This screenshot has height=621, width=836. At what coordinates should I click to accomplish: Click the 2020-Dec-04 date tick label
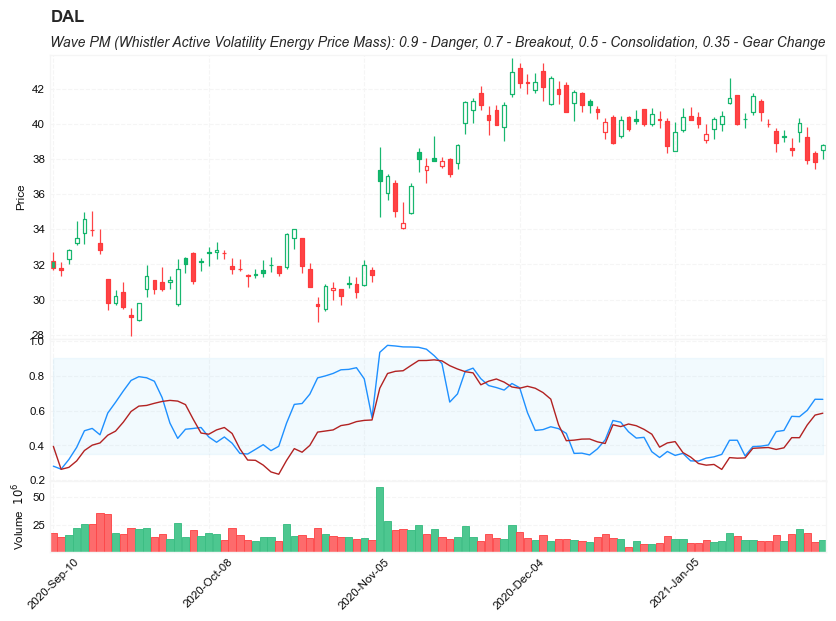pos(518,584)
